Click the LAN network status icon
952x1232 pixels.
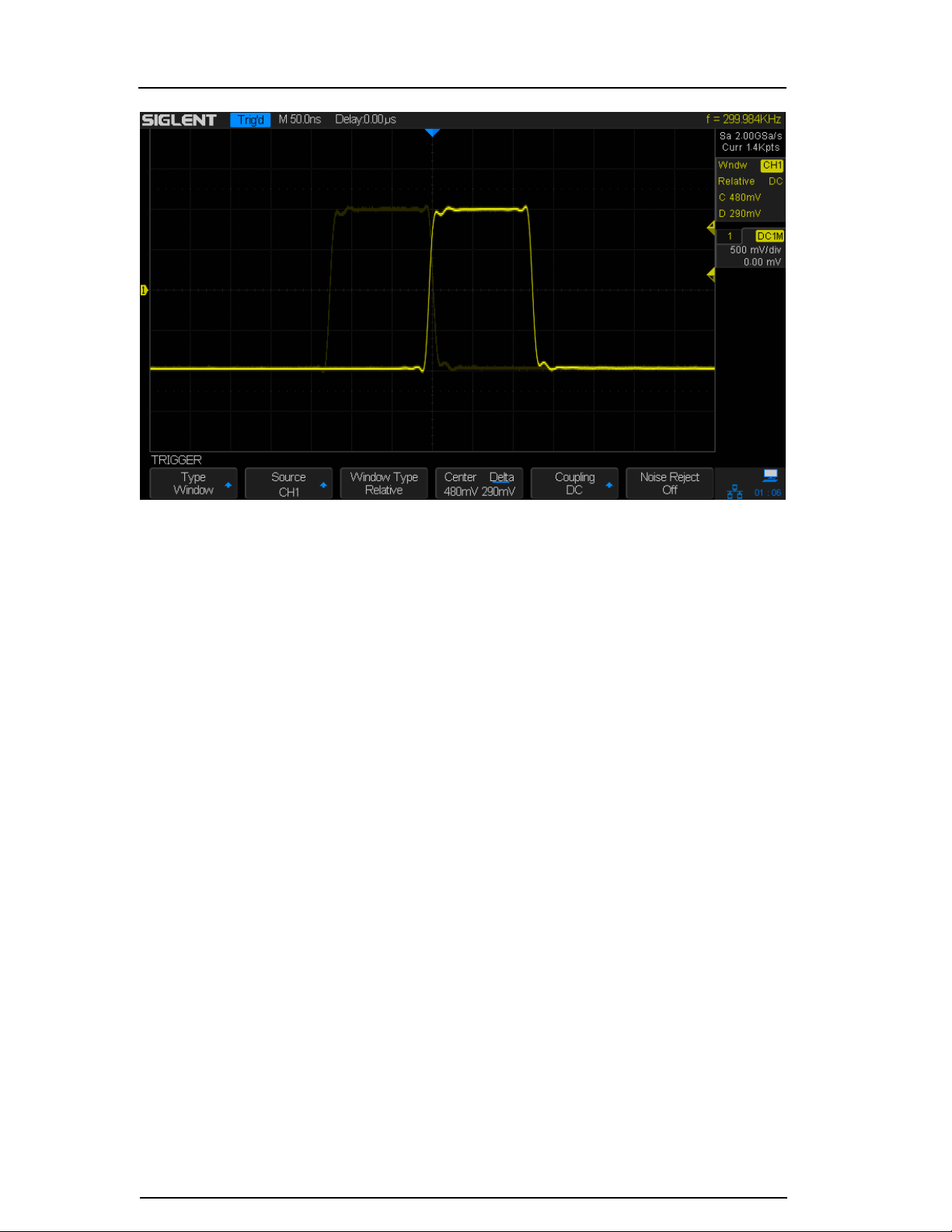pyautogui.click(x=734, y=492)
